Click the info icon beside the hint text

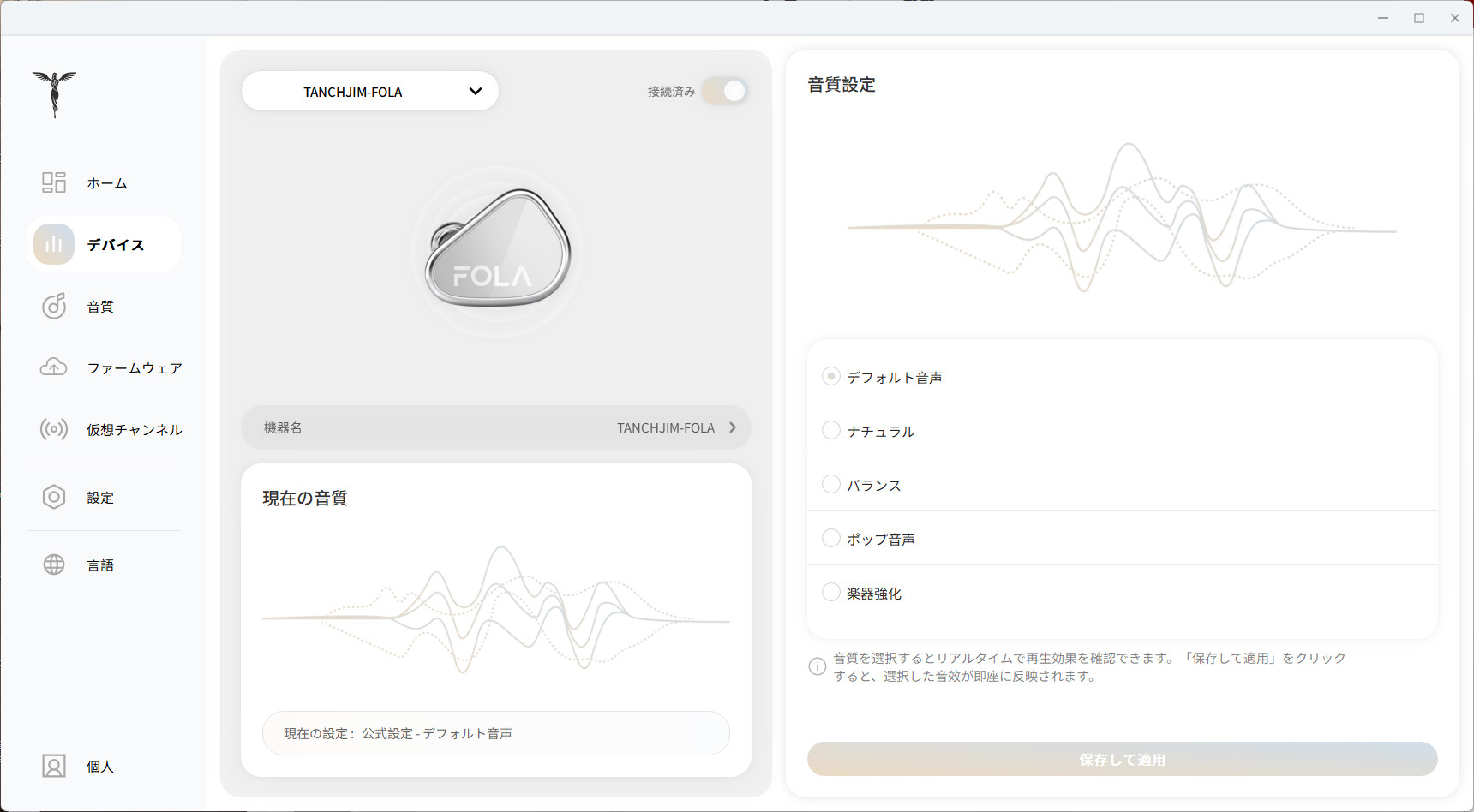pos(818,666)
